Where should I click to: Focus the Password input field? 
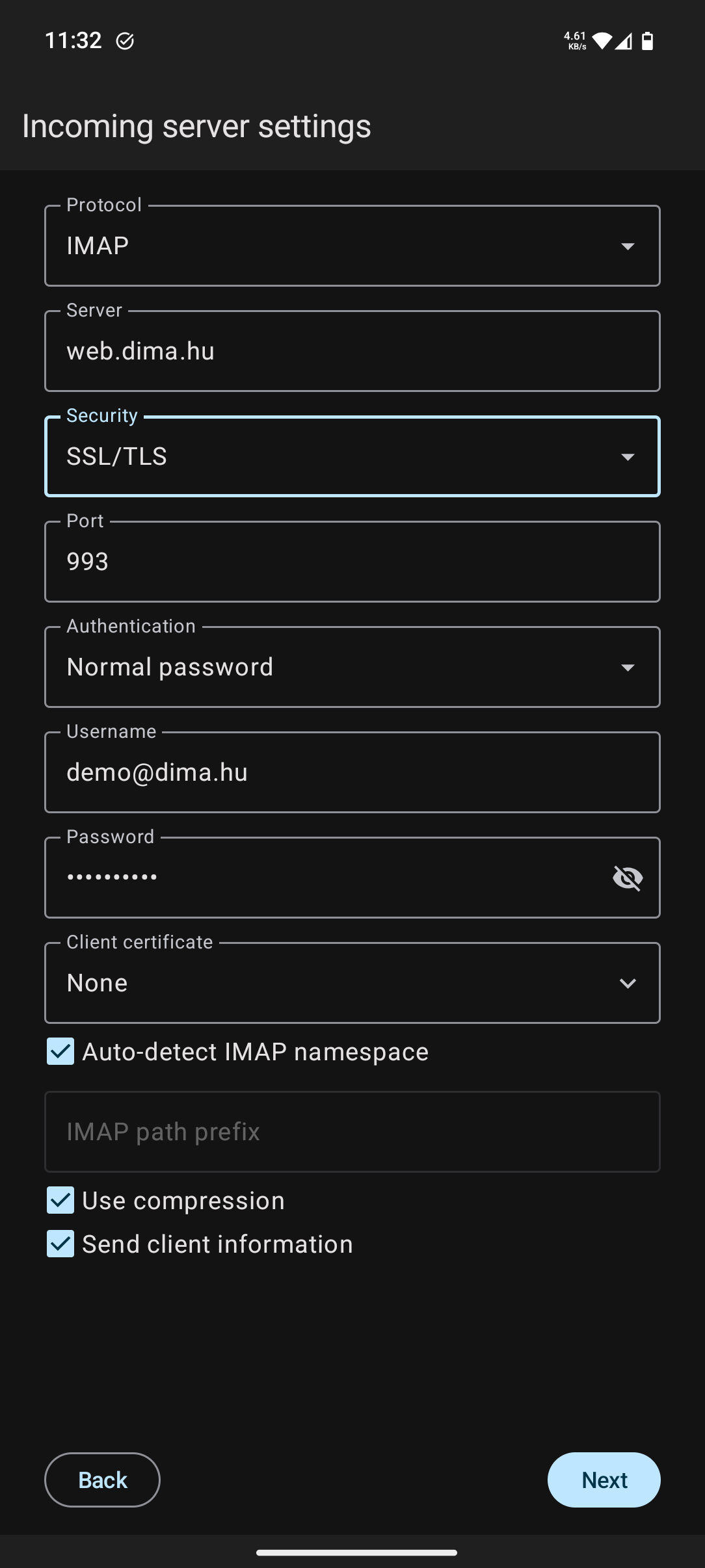click(325, 878)
